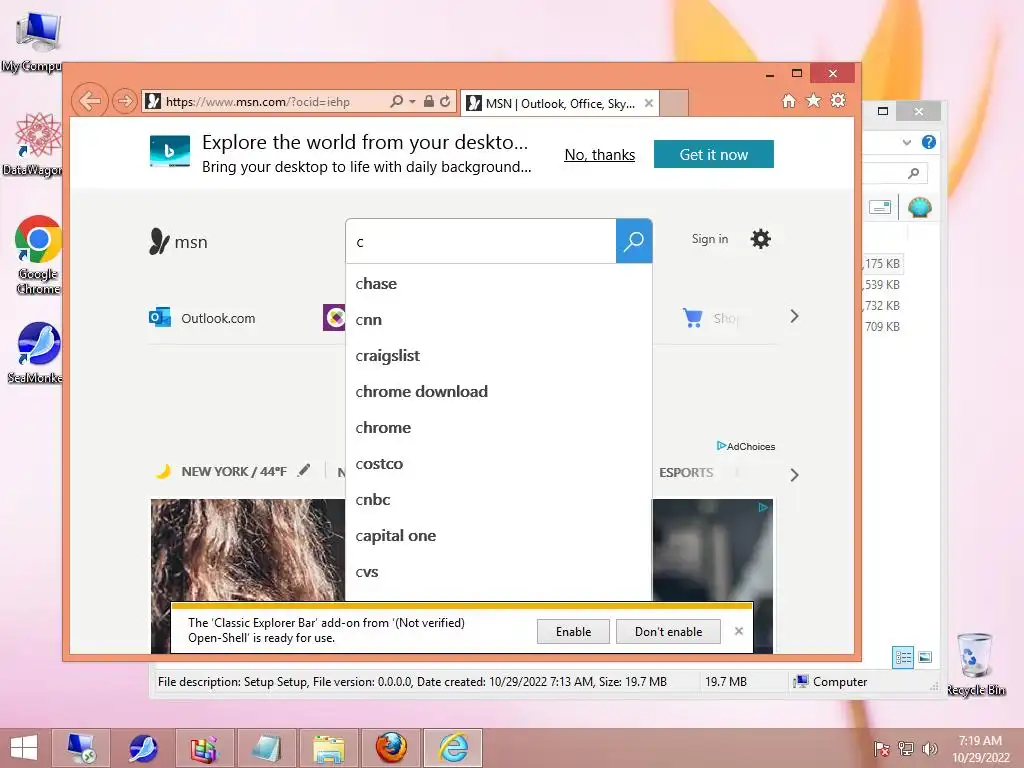Viewport: 1024px width, 768px height.
Task: Click the Bing desktop promo image
Action: [170, 151]
